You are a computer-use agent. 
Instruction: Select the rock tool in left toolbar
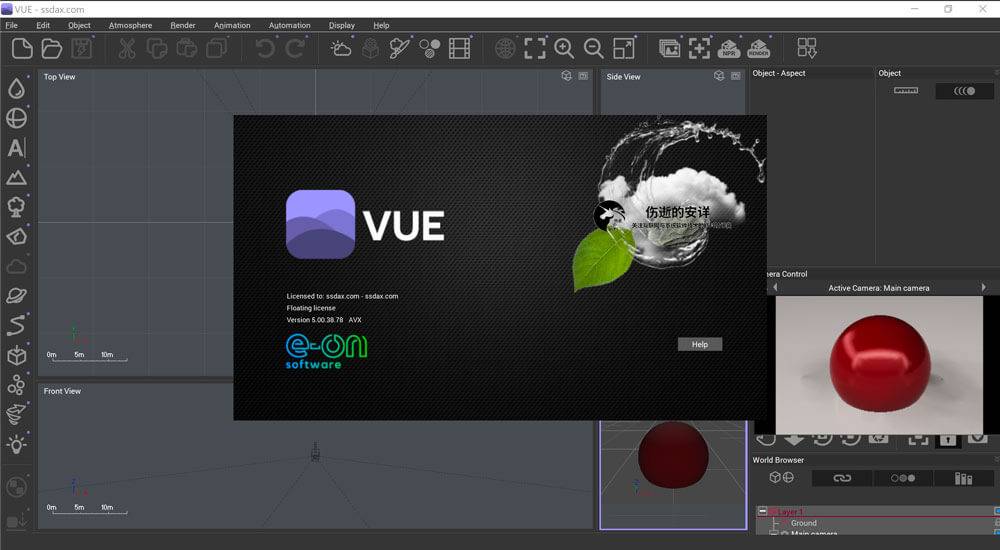point(17,236)
